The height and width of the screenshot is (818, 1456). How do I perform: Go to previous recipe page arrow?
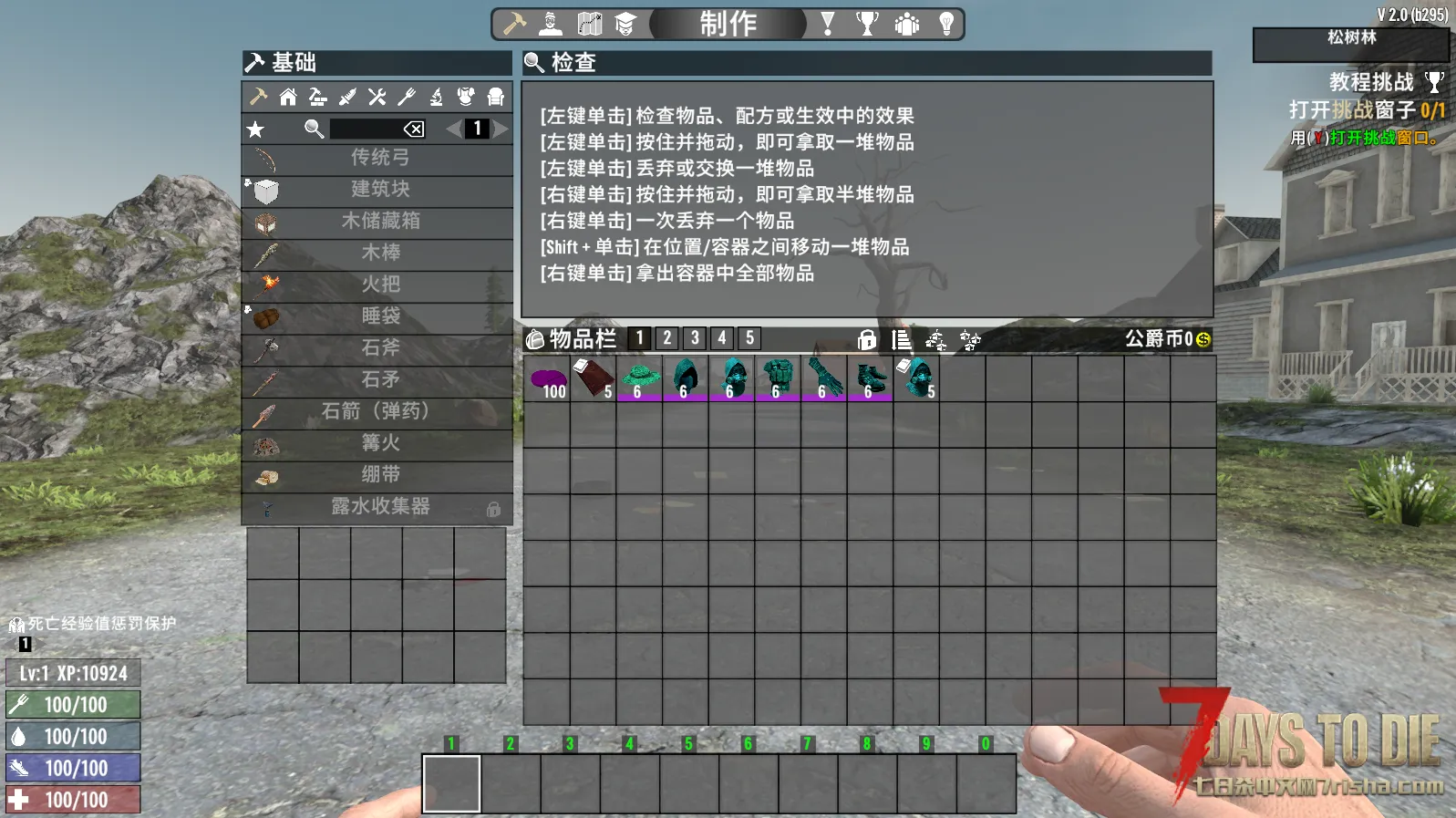[x=453, y=129]
